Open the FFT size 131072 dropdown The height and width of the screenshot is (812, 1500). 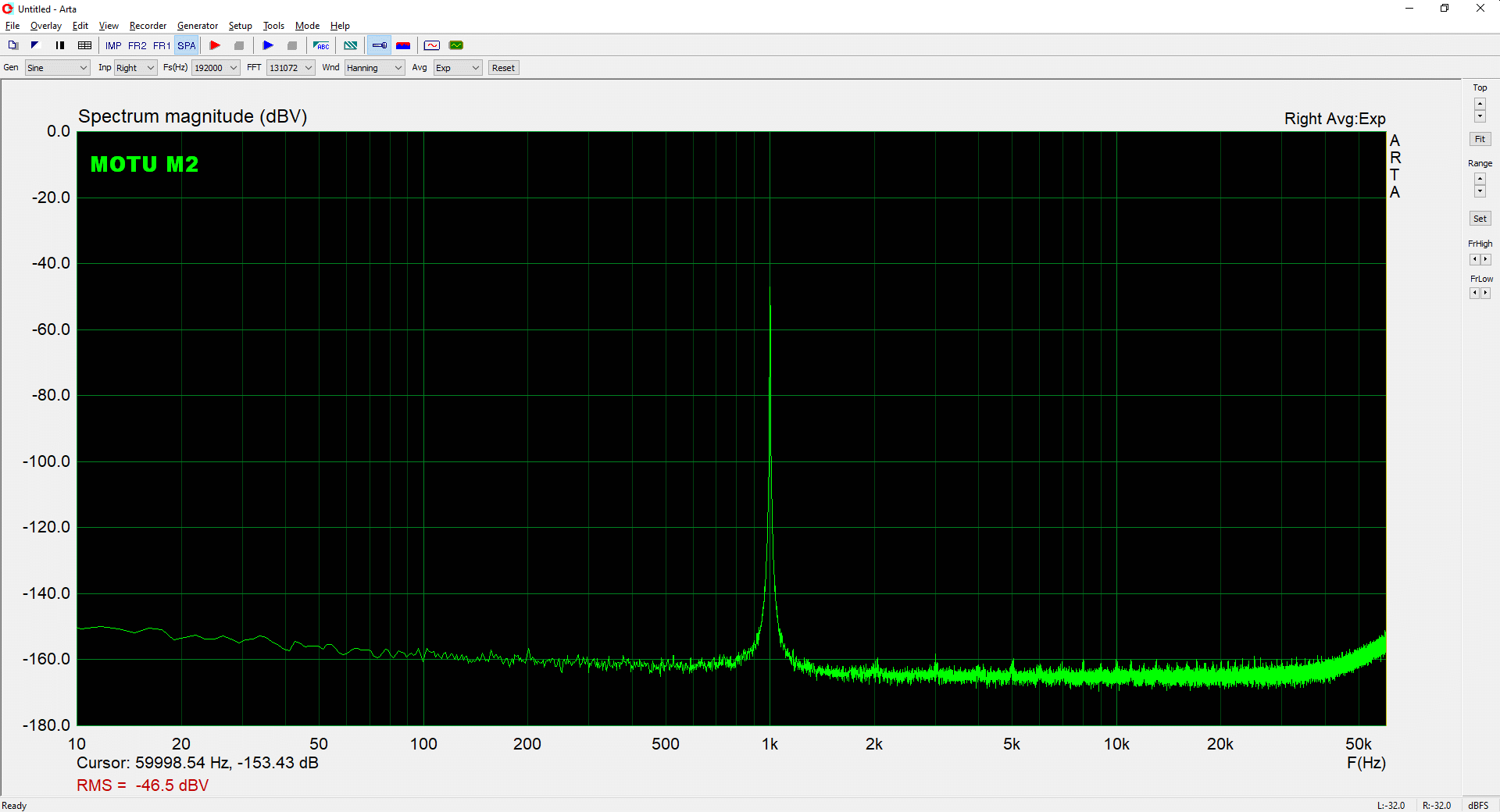pos(291,68)
